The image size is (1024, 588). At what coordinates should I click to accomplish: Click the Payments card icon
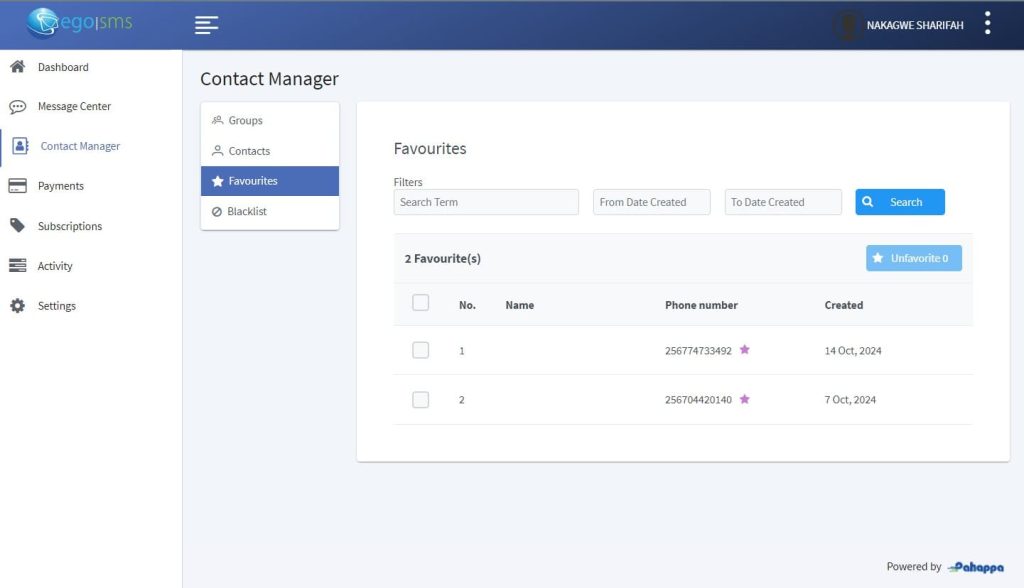(x=17, y=186)
